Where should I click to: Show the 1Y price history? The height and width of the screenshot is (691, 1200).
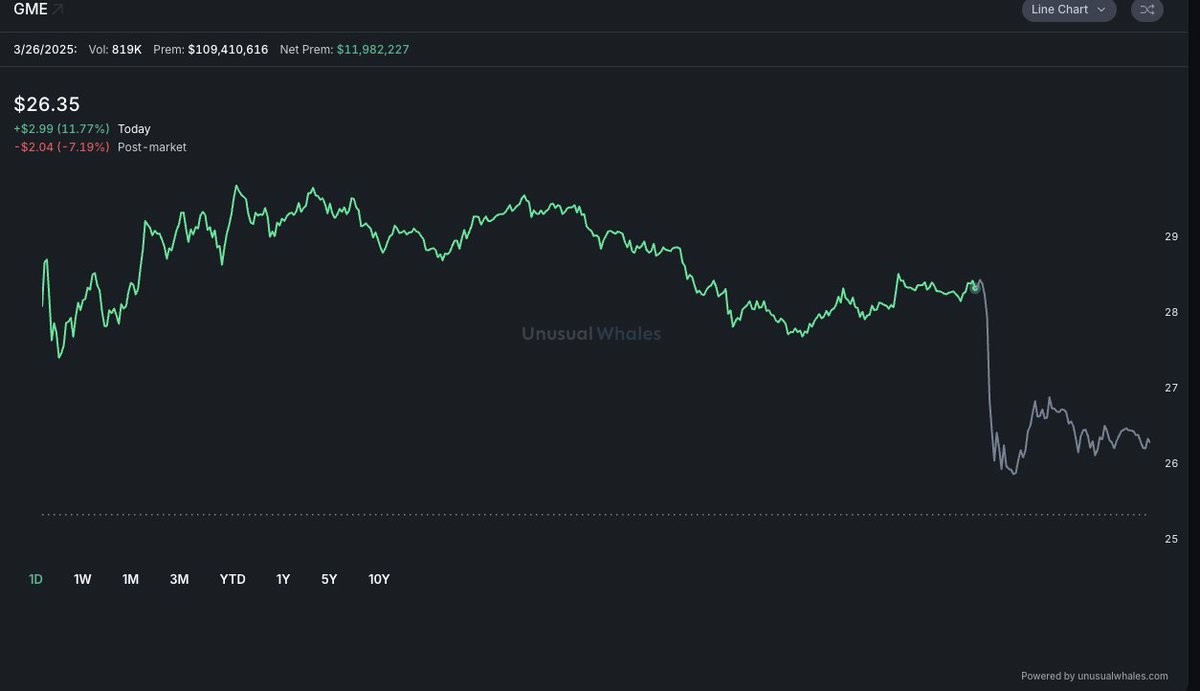283,579
